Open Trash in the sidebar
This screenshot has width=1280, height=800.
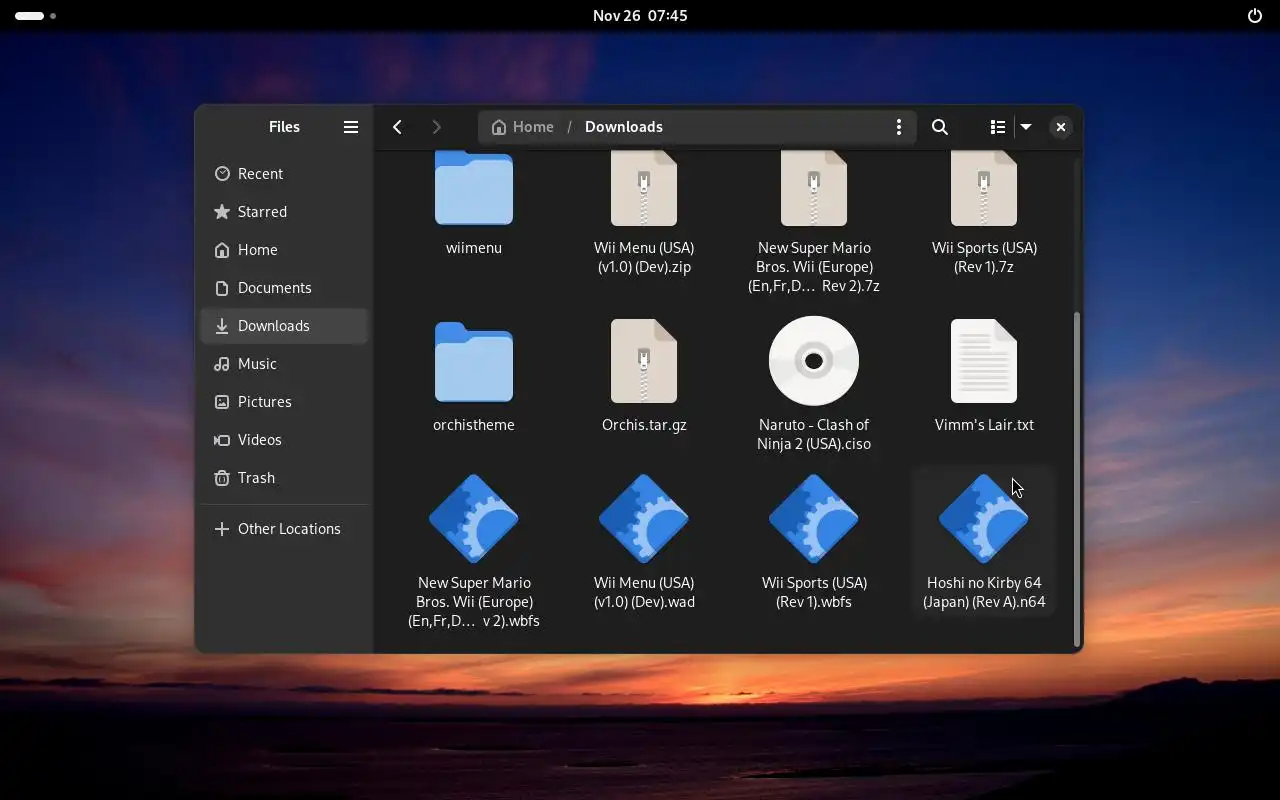pos(285,478)
